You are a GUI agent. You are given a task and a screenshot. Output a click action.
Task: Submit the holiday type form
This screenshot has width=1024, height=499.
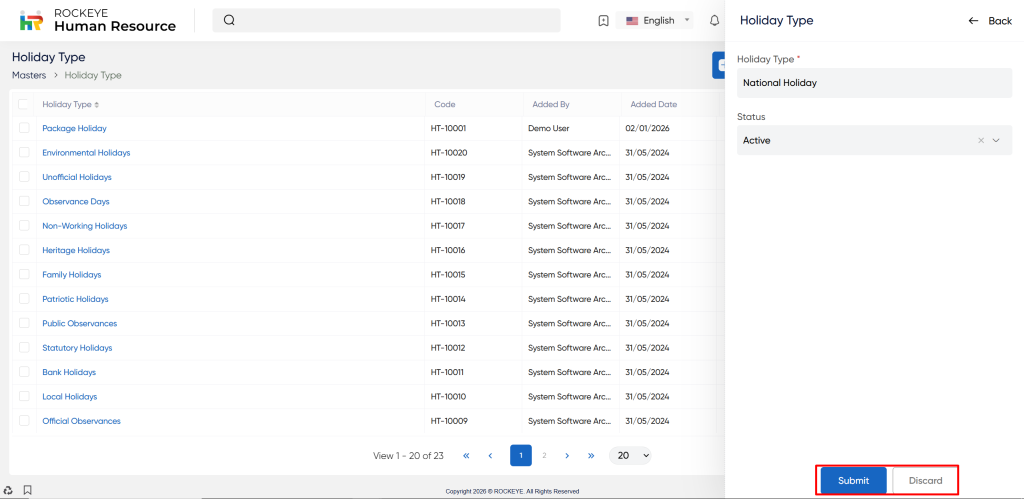pos(853,481)
